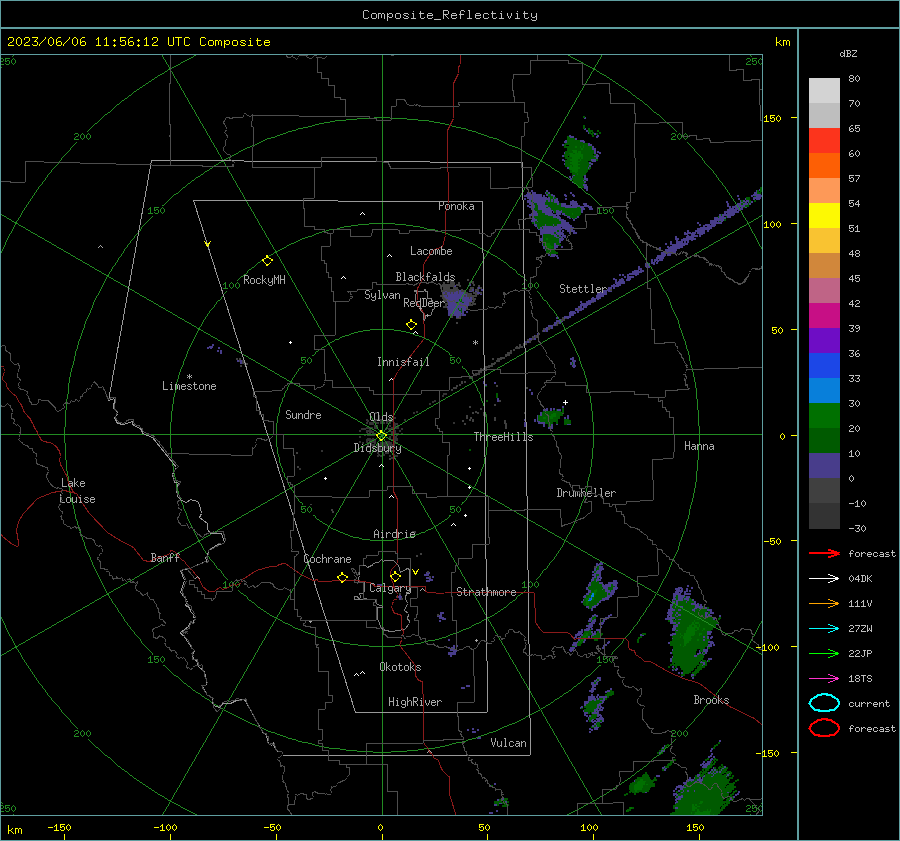This screenshot has width=900, height=841.
Task: Click the Innisfail city label
Action: tap(403, 362)
